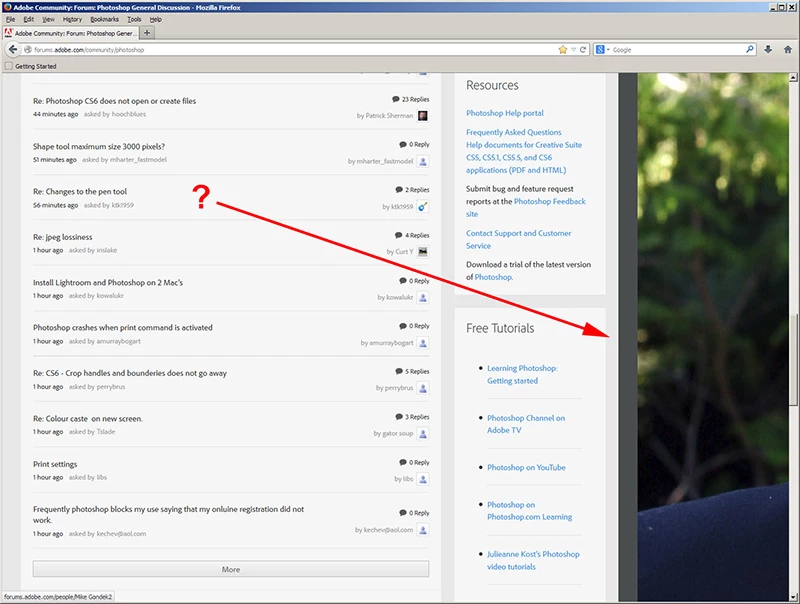
Task: Open Curt Y's avatar thumbnail
Action: 422,251
